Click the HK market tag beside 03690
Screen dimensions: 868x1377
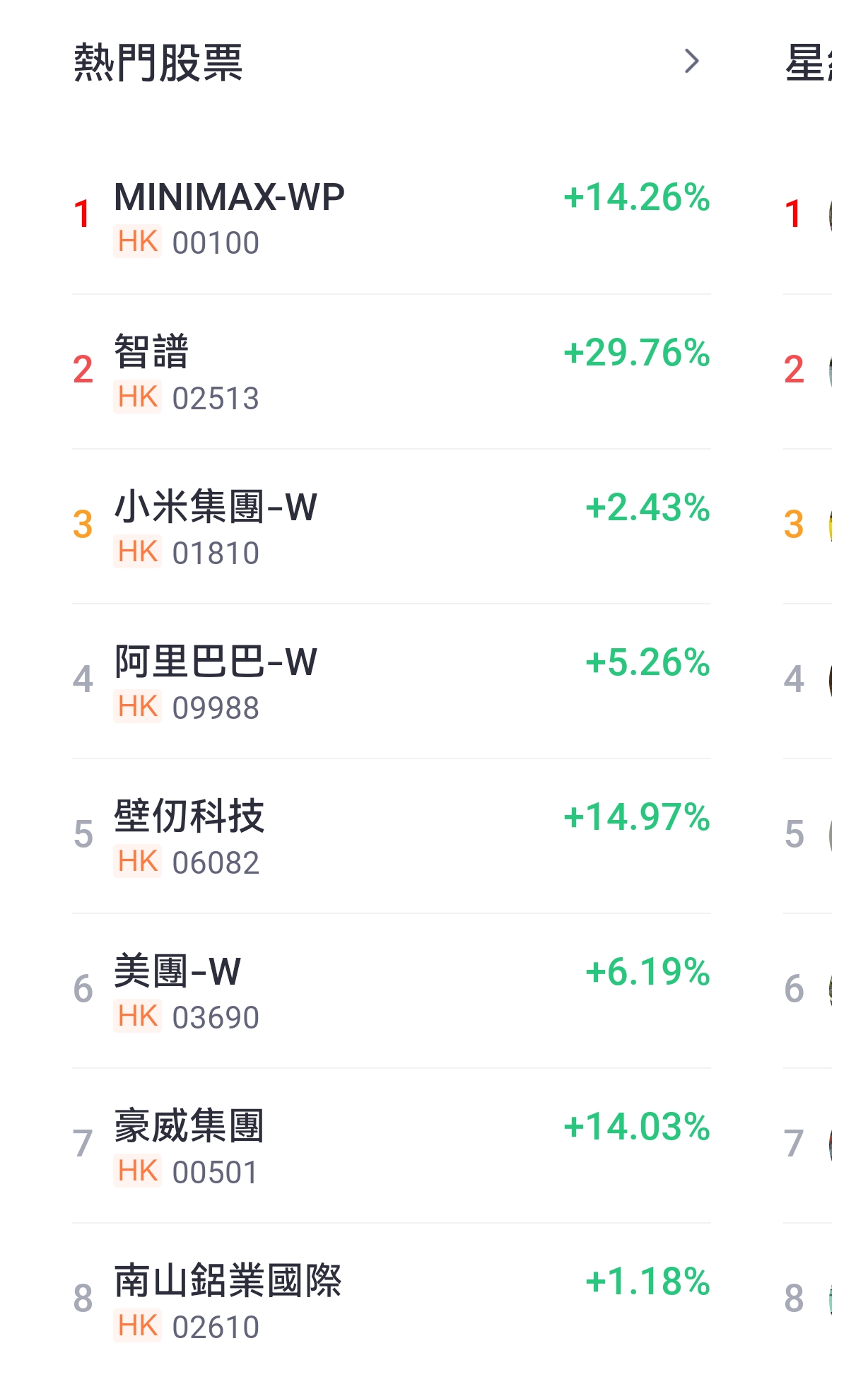coord(138,1016)
